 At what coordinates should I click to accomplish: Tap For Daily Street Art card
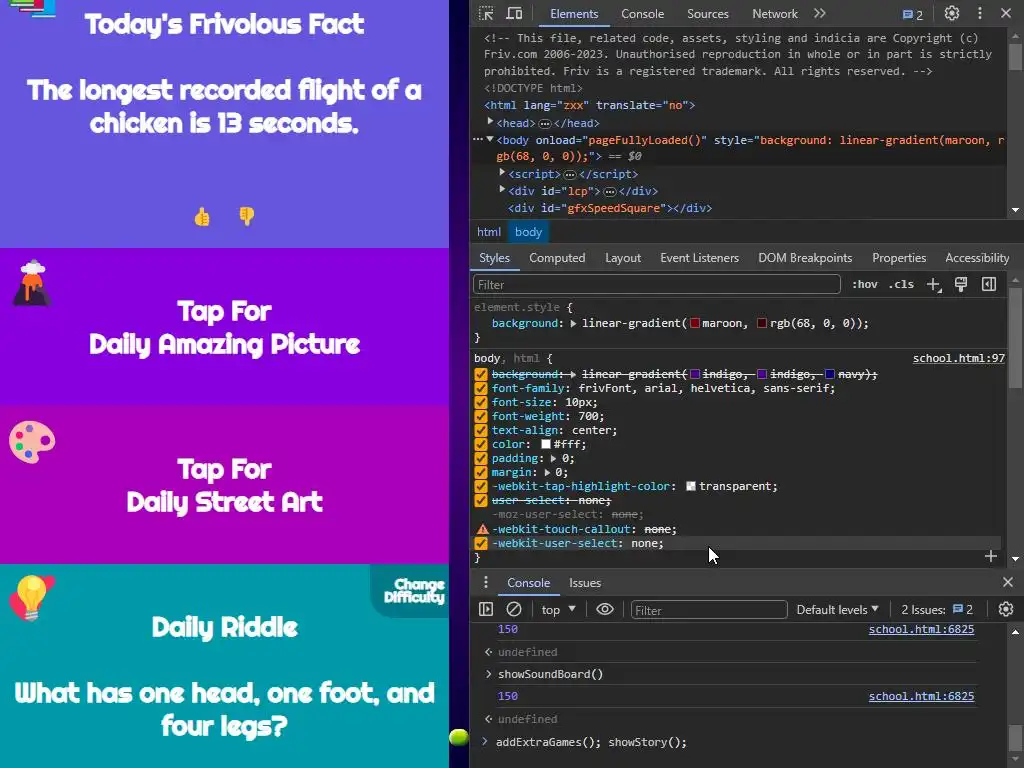(224, 485)
